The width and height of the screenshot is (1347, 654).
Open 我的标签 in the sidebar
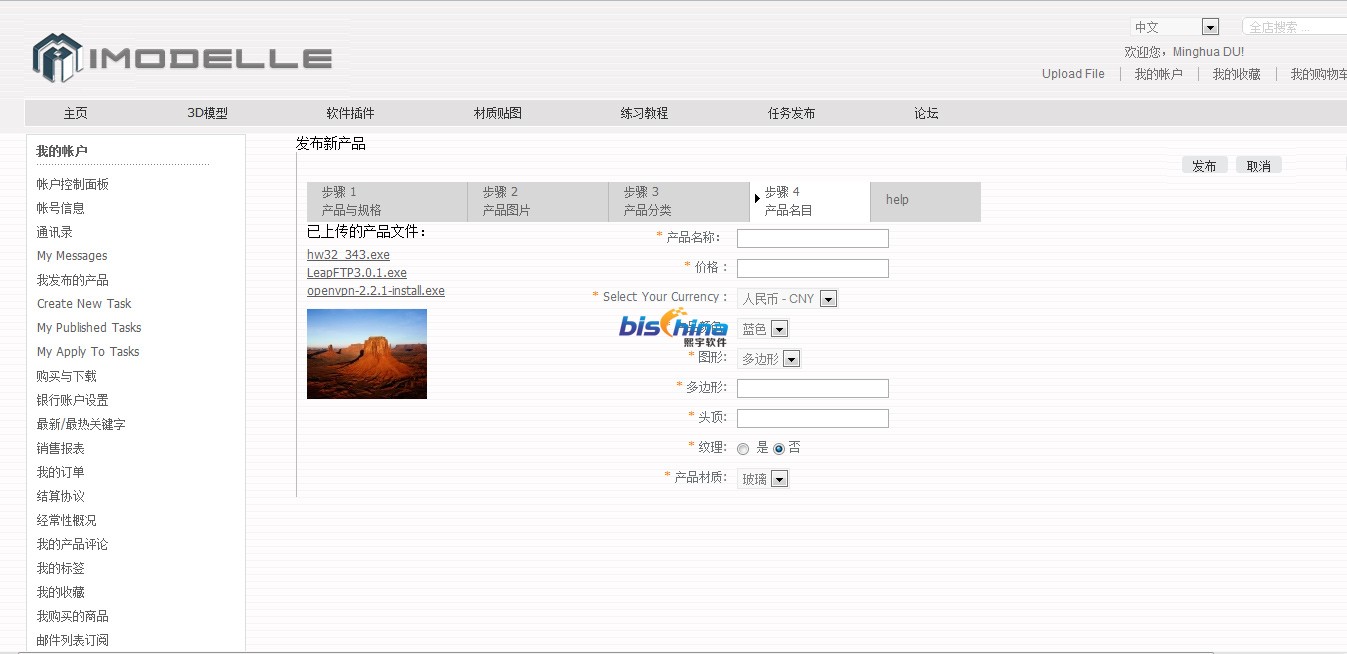[61, 568]
